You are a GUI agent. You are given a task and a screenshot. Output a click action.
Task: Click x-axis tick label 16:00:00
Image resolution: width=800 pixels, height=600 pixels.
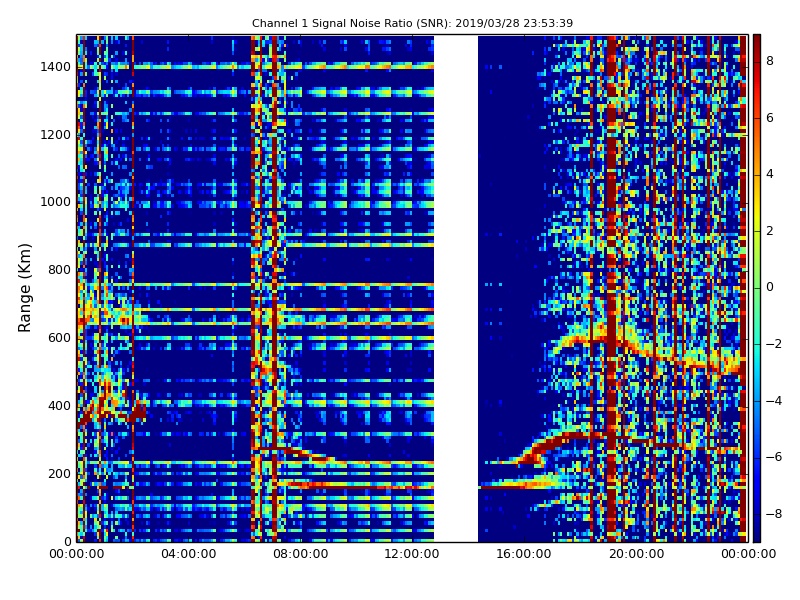[524, 554]
